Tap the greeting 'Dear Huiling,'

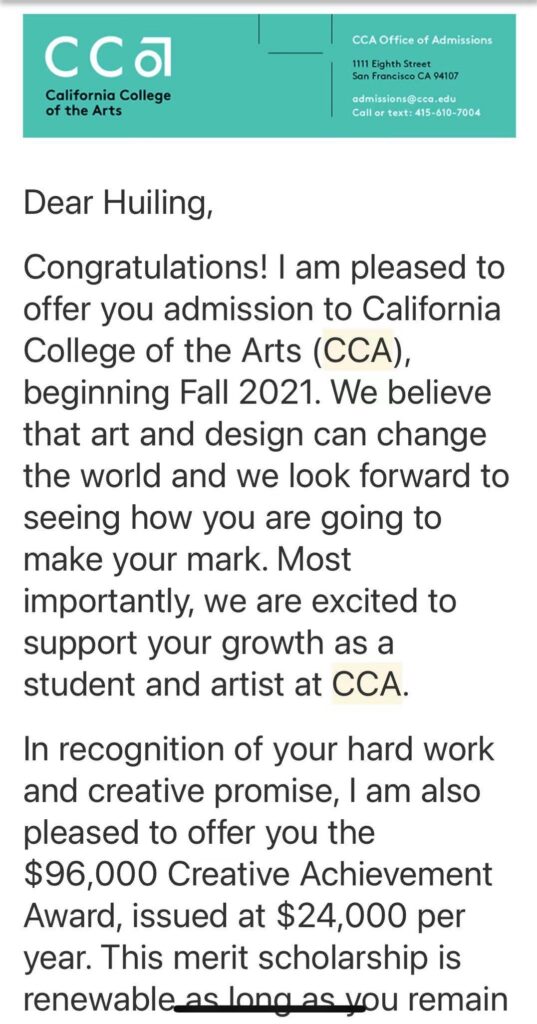[x=118, y=204]
